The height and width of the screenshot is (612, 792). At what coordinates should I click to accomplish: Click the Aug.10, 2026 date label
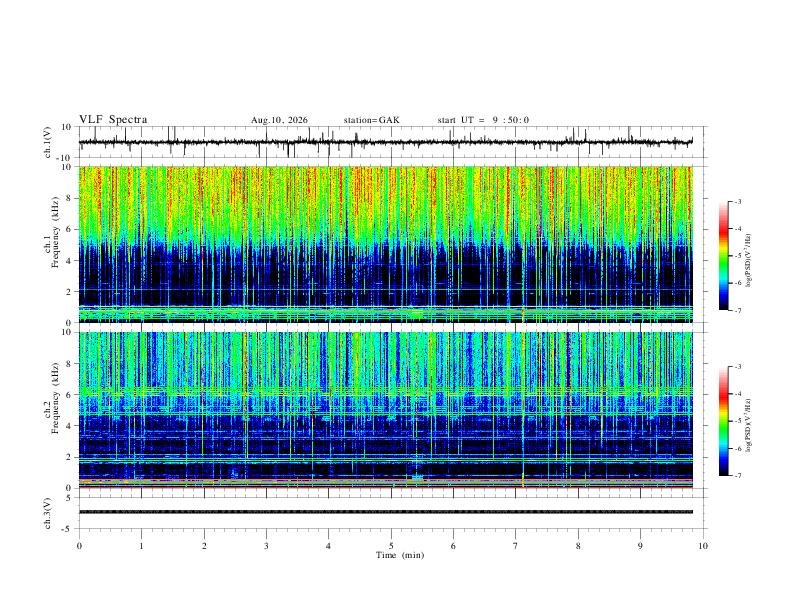[279, 120]
